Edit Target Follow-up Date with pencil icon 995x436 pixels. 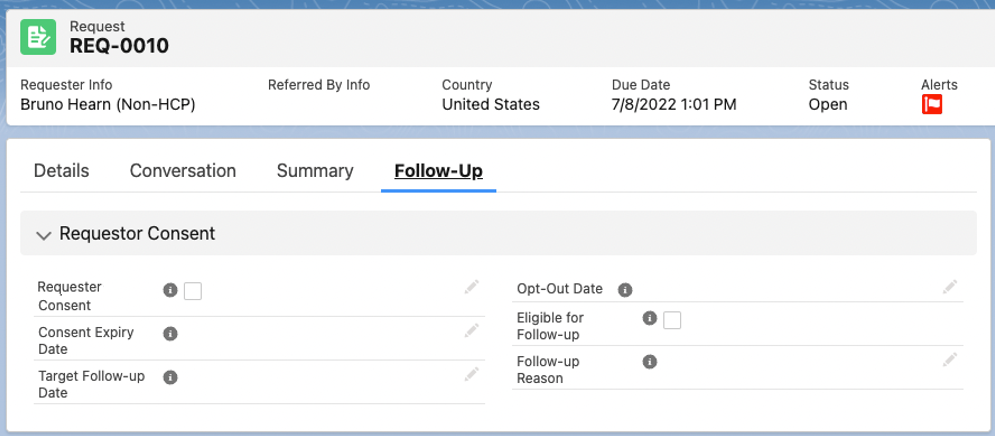click(x=472, y=375)
